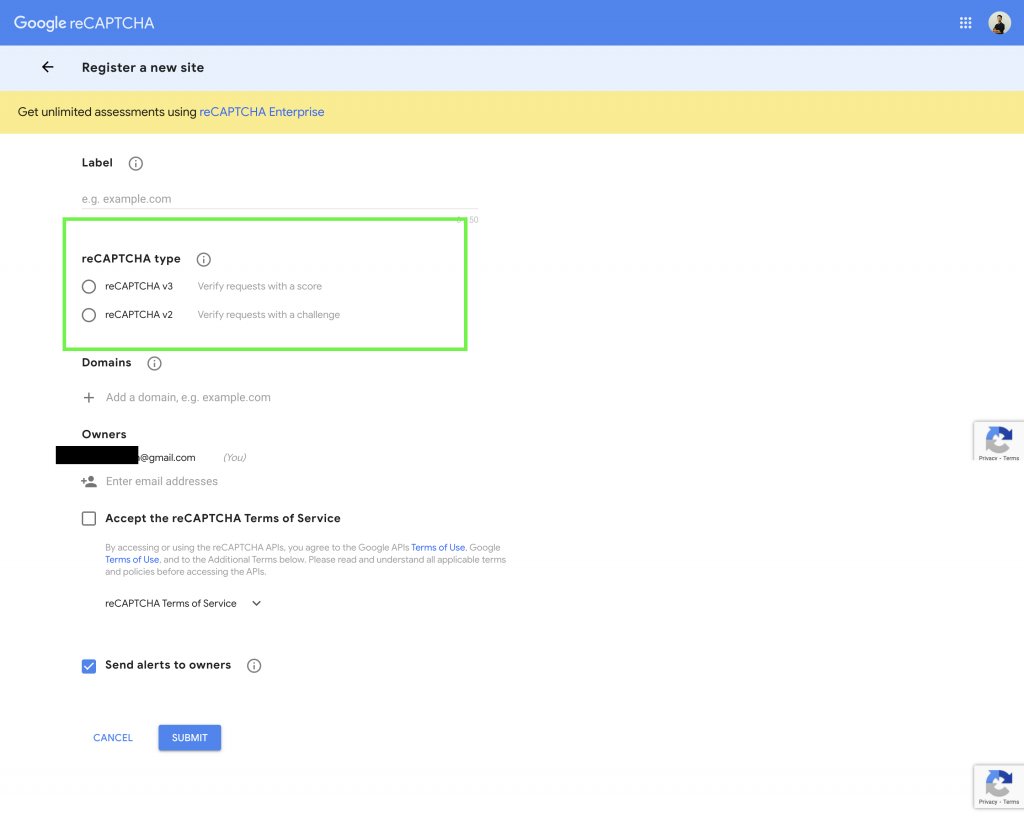Show info about Send alerts to owners
The width and height of the screenshot is (1024, 818).
click(254, 665)
